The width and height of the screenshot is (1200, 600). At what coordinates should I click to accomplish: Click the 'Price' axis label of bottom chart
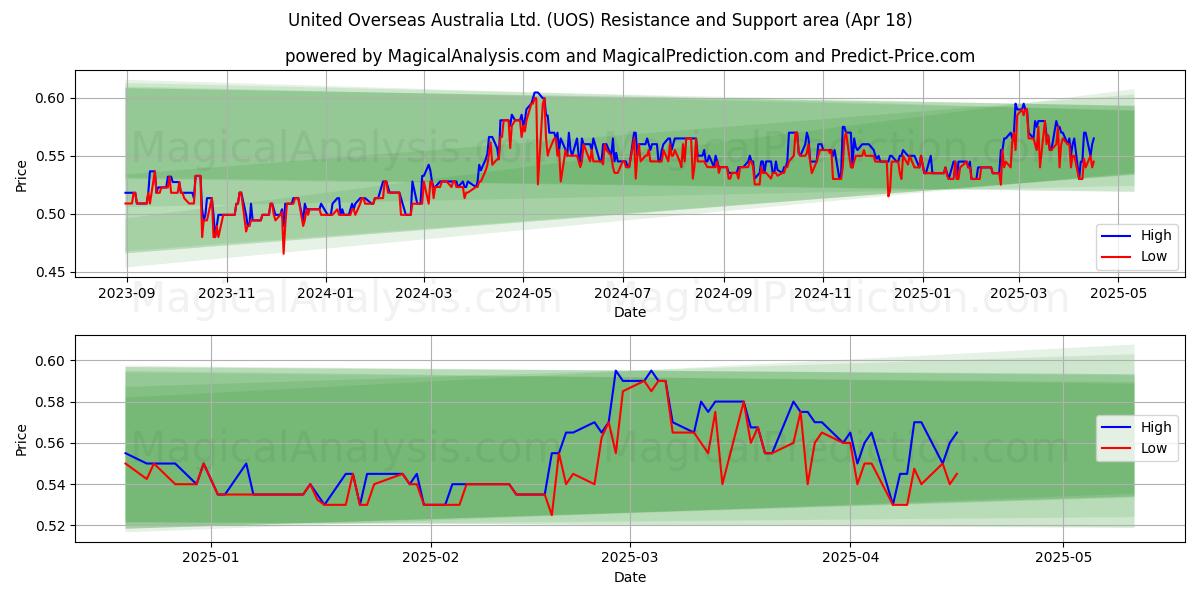click(21, 438)
